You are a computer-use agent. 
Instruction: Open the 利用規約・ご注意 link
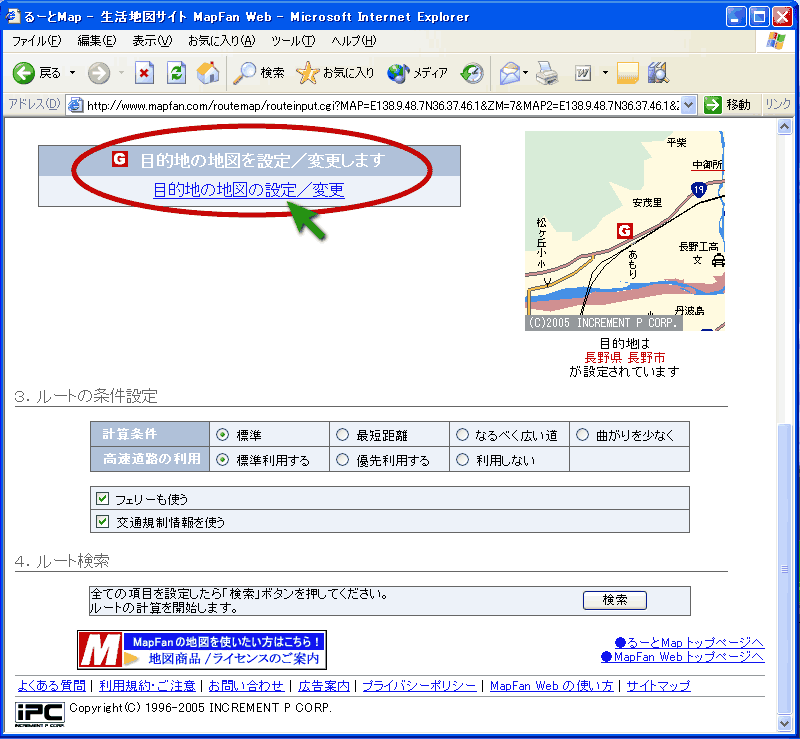pos(147,686)
